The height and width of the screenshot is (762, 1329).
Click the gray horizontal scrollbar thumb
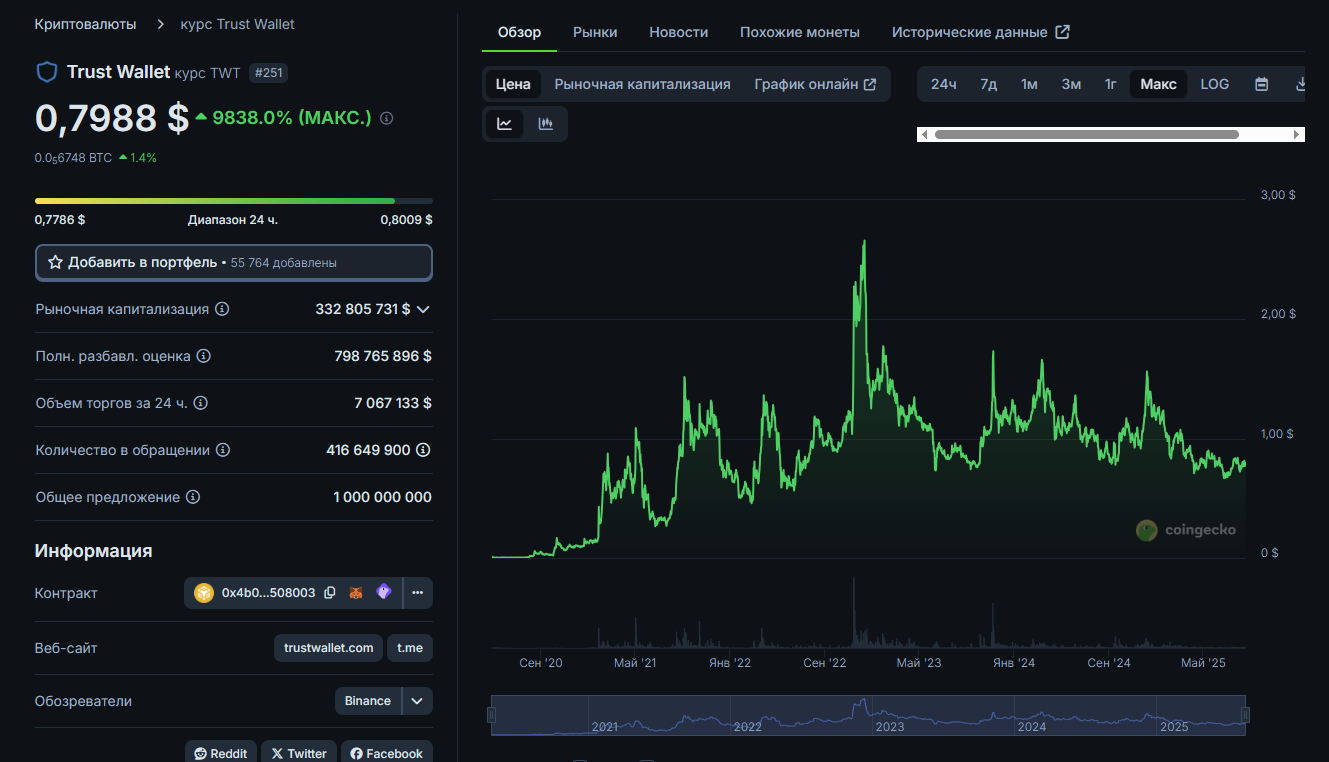pyautogui.click(x=1087, y=134)
